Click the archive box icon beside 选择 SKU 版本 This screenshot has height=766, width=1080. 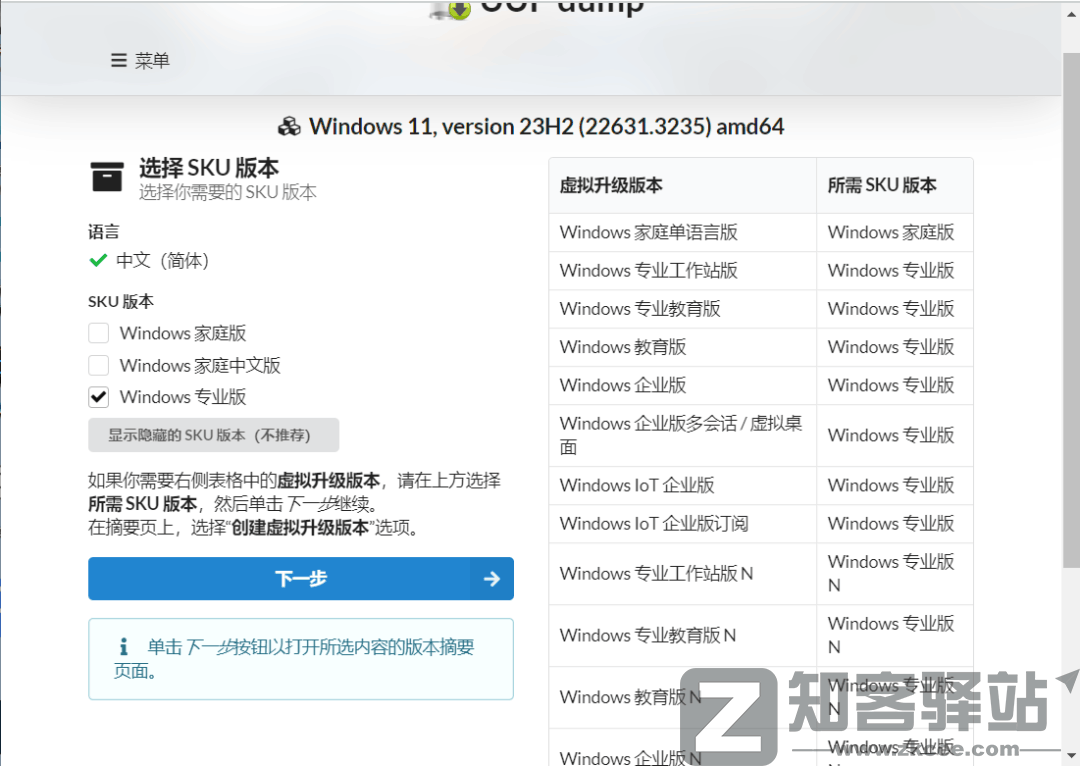(x=107, y=176)
